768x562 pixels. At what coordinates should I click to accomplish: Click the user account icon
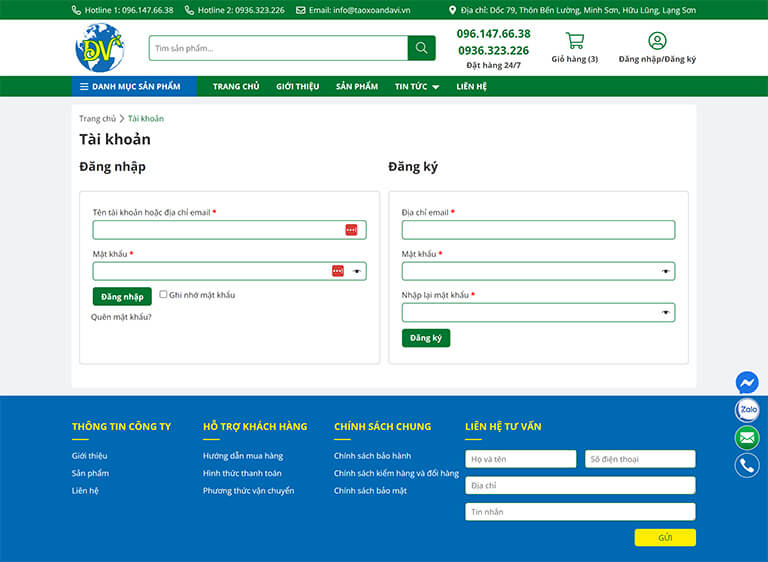click(657, 41)
